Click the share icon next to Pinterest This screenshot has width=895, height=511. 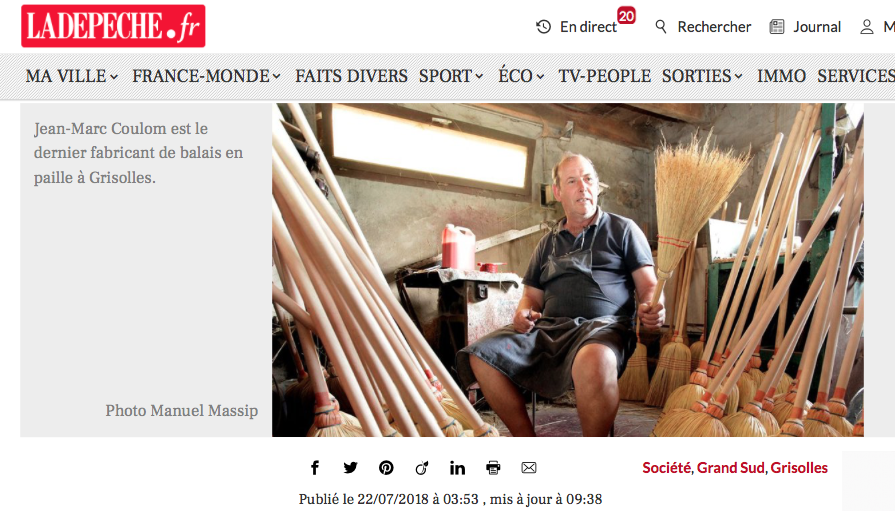click(x=422, y=468)
